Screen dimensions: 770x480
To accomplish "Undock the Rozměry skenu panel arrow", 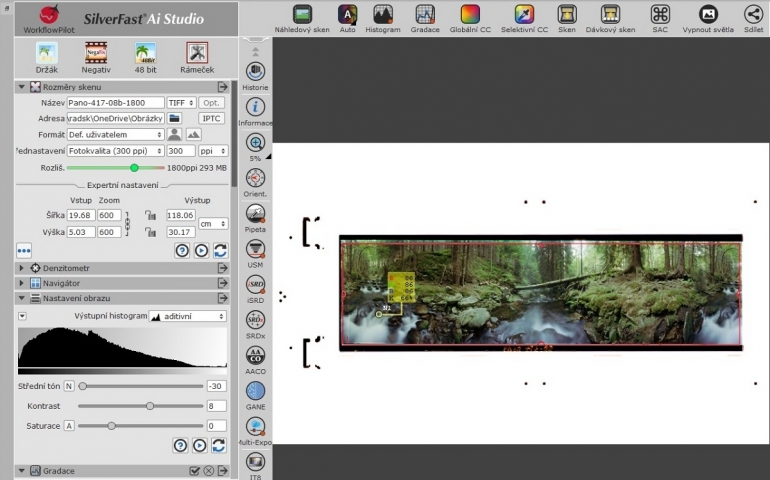I will pos(222,87).
